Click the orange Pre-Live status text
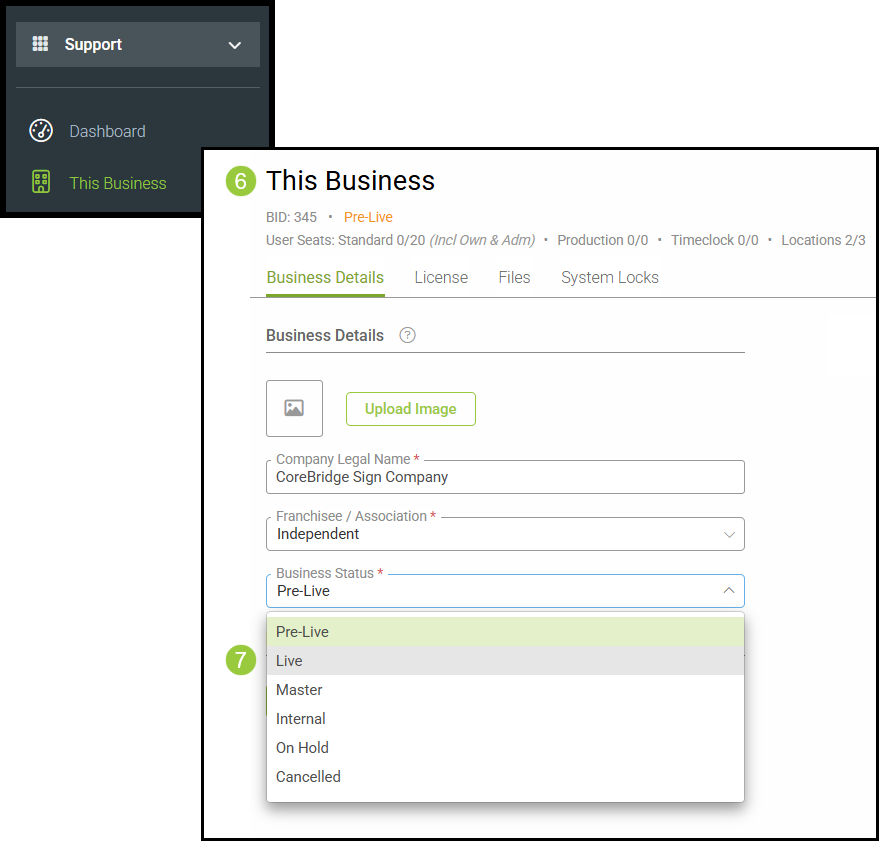 (368, 217)
